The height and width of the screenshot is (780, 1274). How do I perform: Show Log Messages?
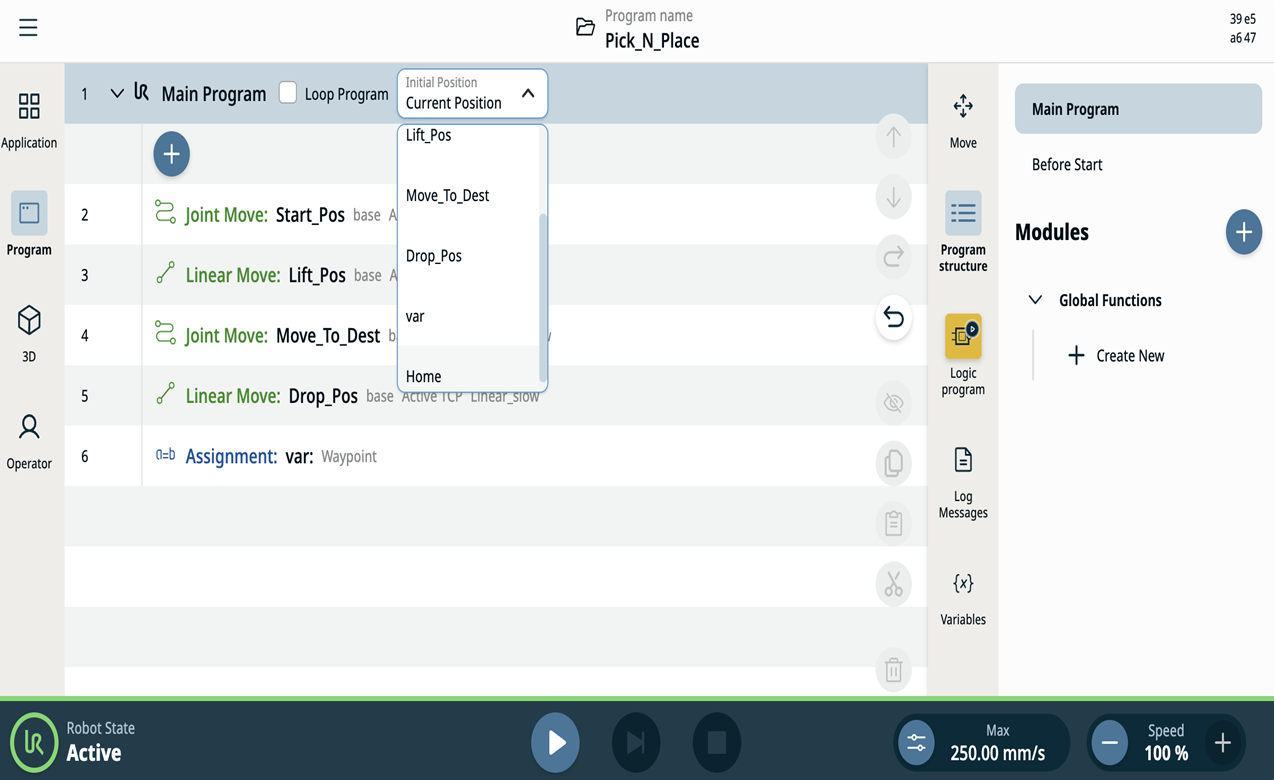[963, 482]
